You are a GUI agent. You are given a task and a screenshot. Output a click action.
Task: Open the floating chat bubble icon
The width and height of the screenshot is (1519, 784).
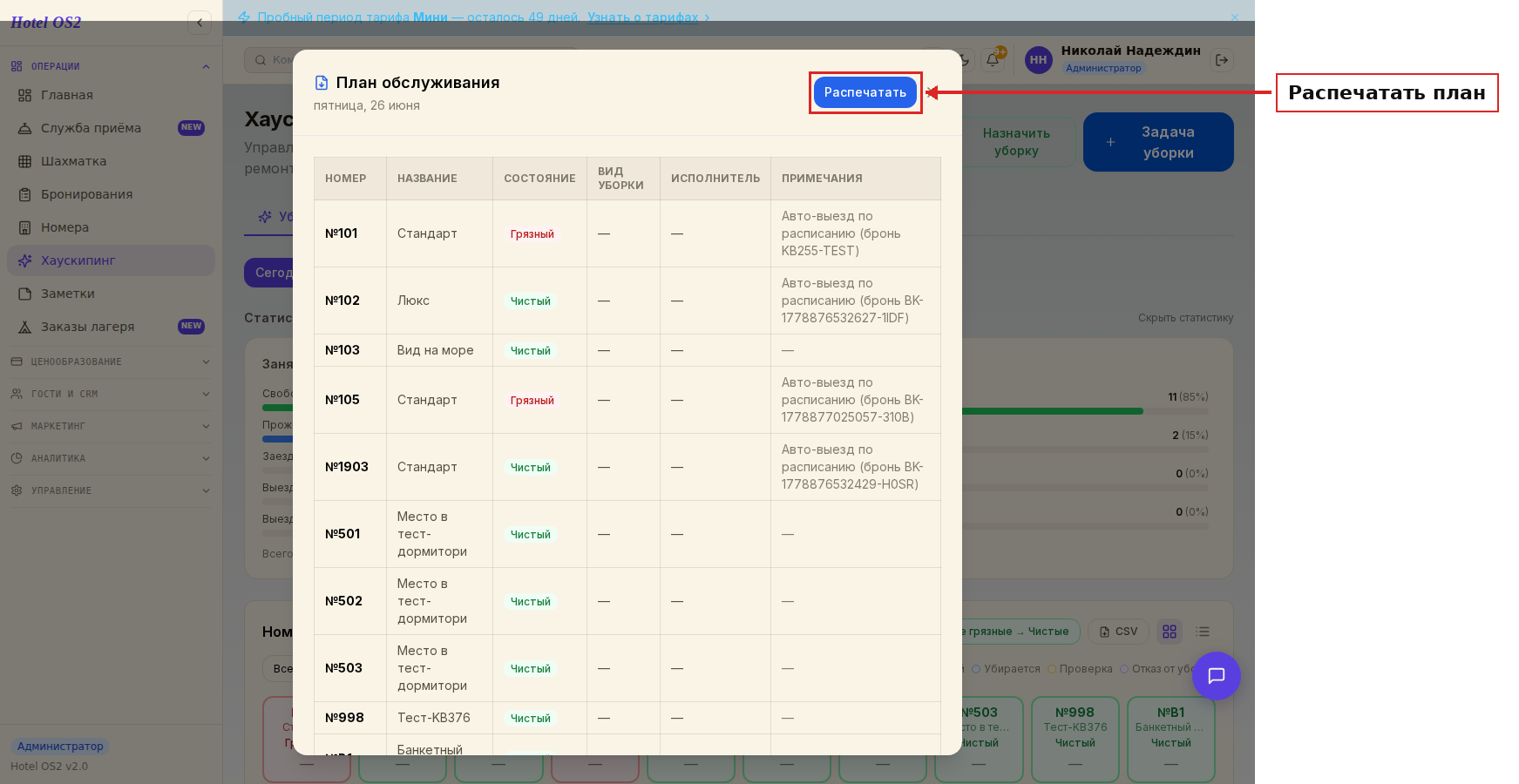[1216, 675]
